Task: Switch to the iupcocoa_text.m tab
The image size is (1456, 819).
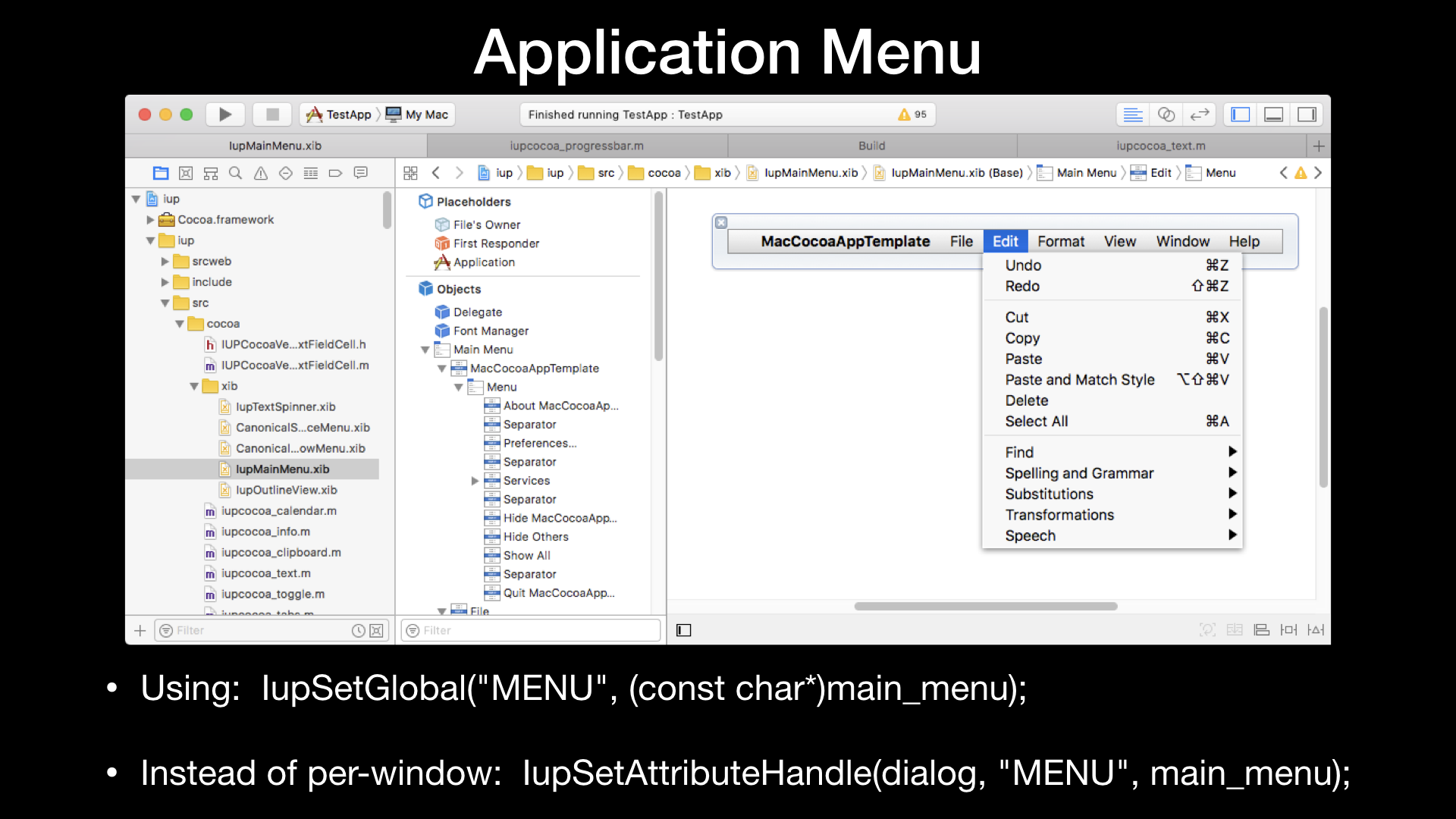Action: 1160,146
